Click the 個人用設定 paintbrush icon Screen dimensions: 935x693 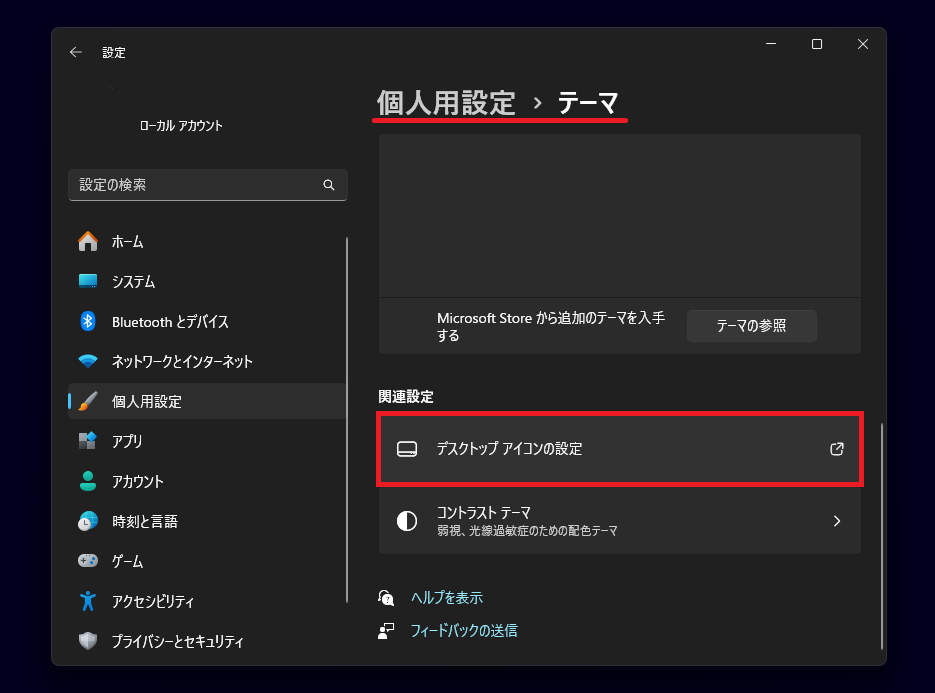pos(88,401)
